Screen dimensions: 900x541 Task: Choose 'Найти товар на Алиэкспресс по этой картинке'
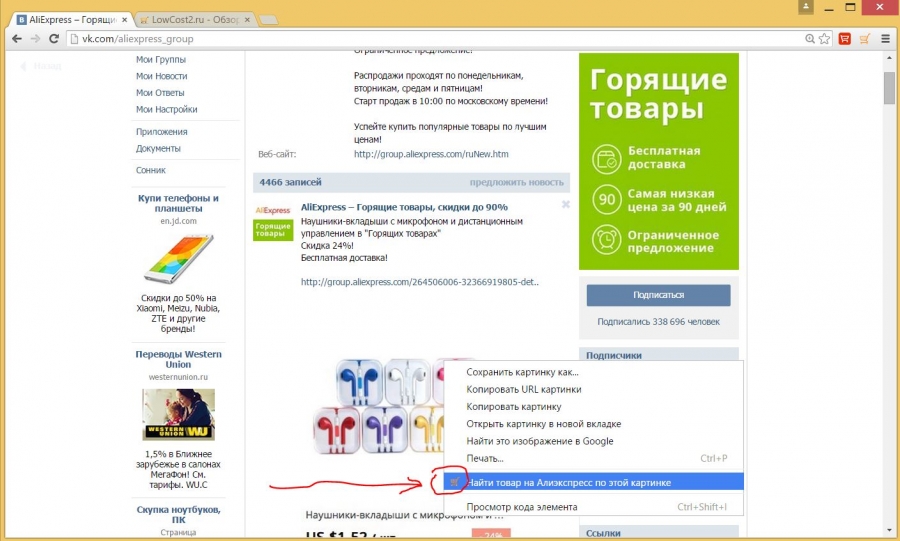click(568, 482)
